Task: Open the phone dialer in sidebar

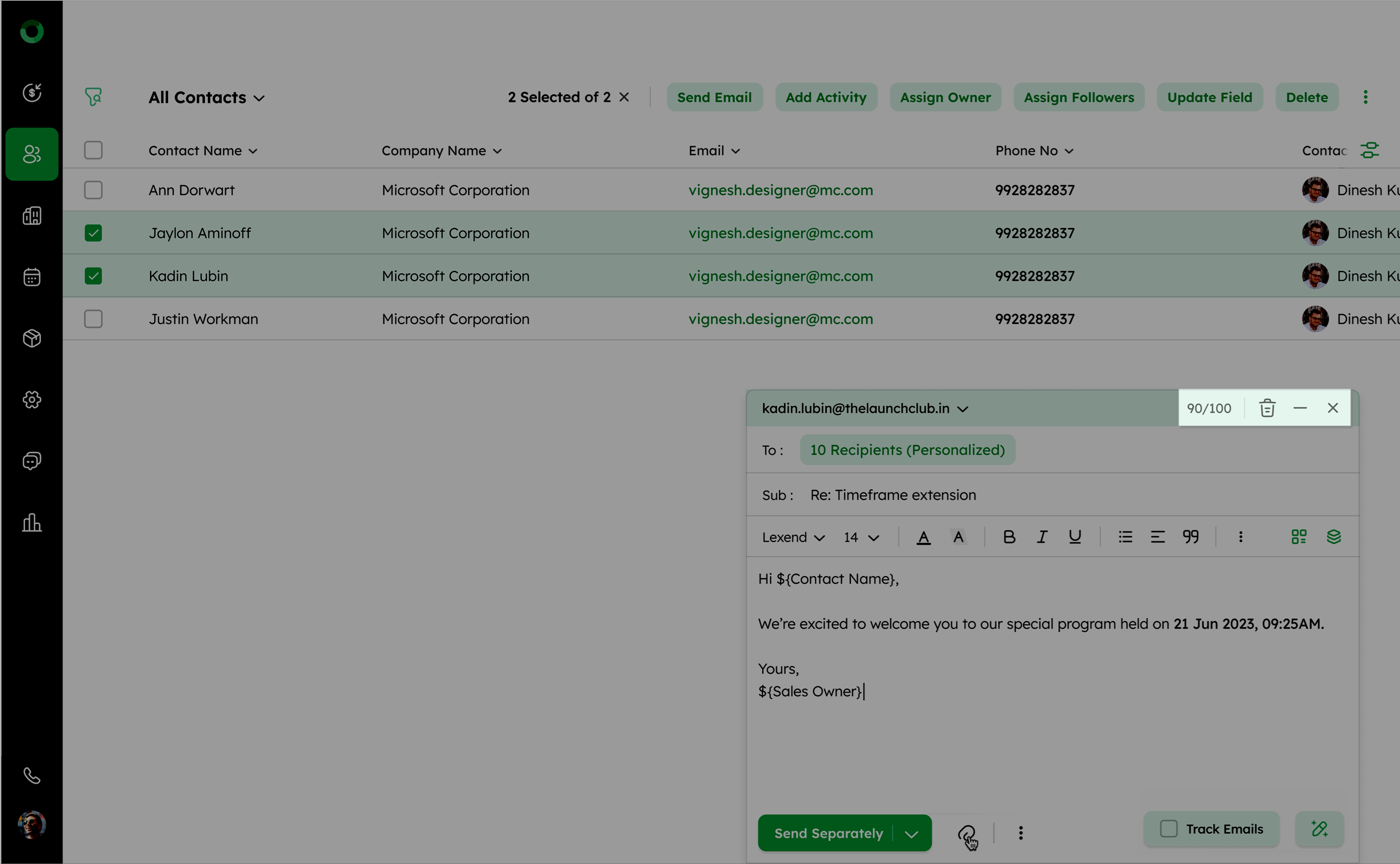Action: tap(32, 775)
